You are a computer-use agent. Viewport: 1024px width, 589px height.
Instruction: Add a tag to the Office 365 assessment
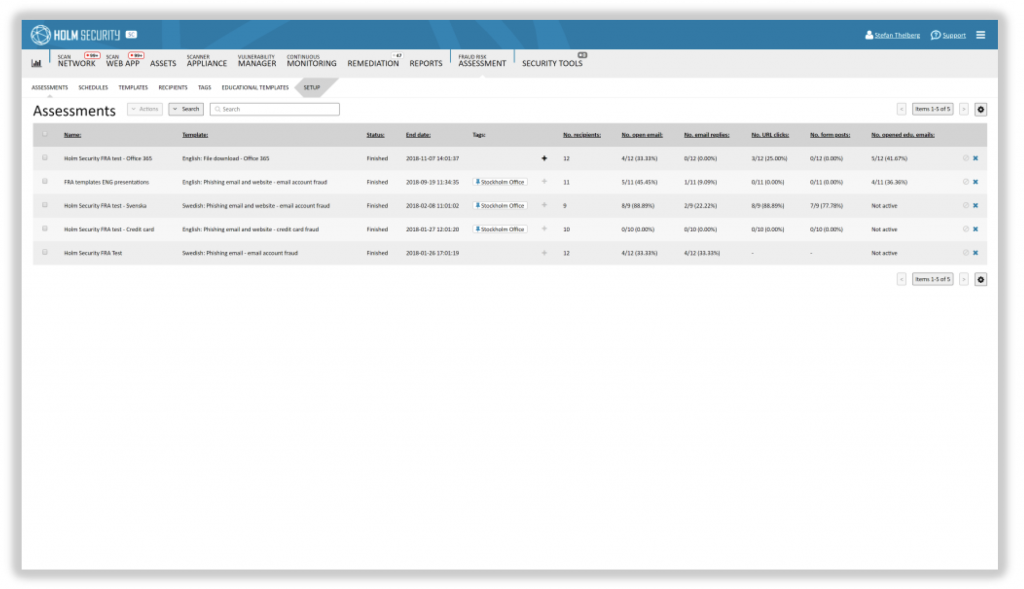pos(544,158)
